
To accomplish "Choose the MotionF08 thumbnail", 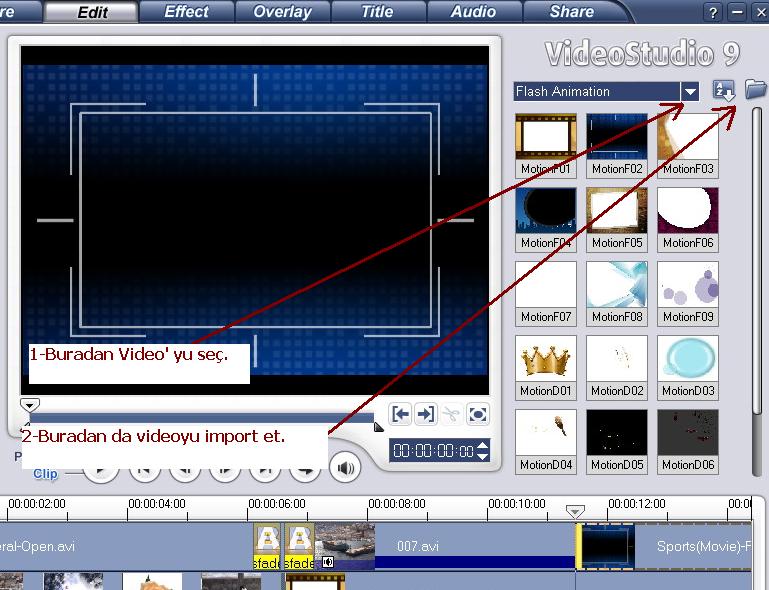I will click(x=617, y=293).
